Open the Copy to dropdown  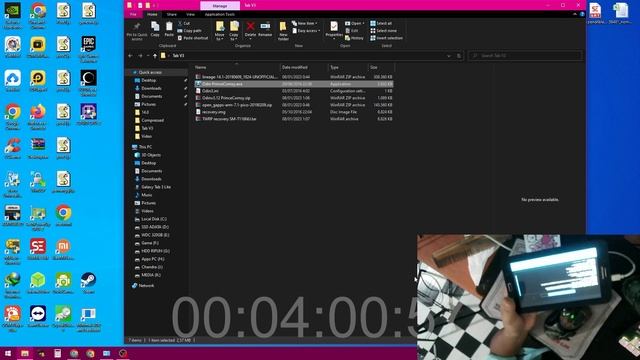234,31
